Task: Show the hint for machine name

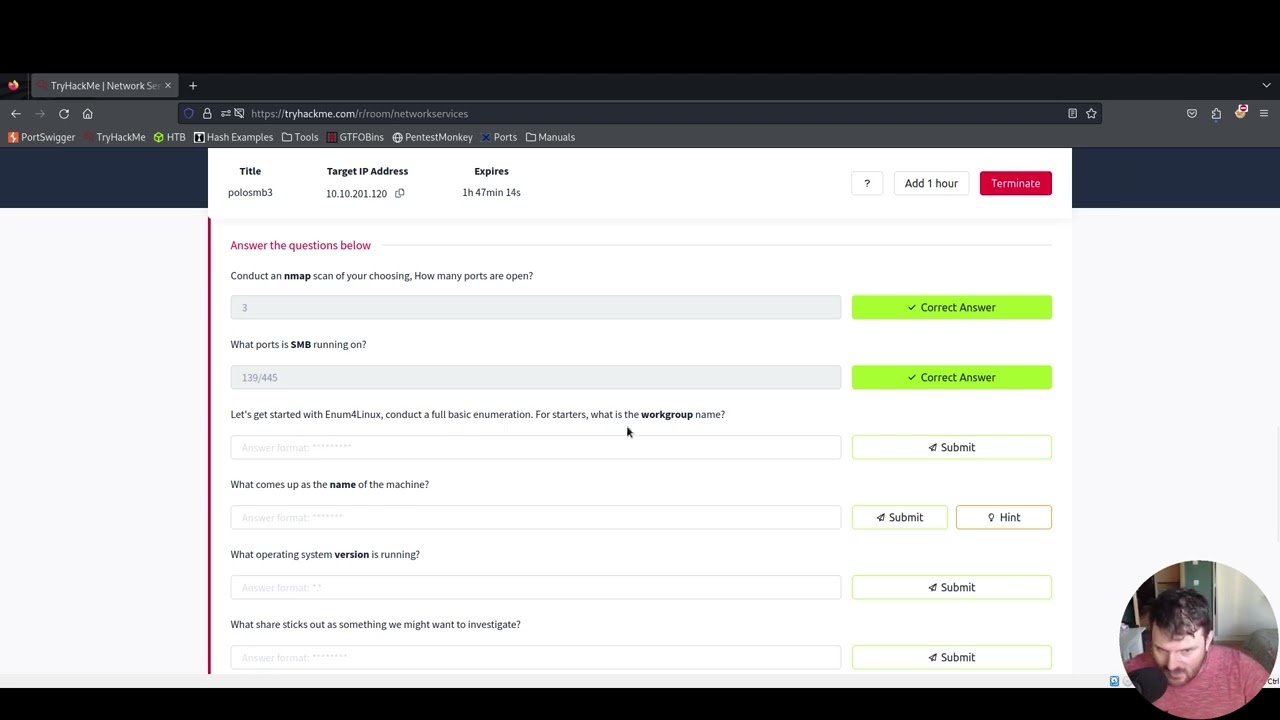Action: click(1004, 517)
